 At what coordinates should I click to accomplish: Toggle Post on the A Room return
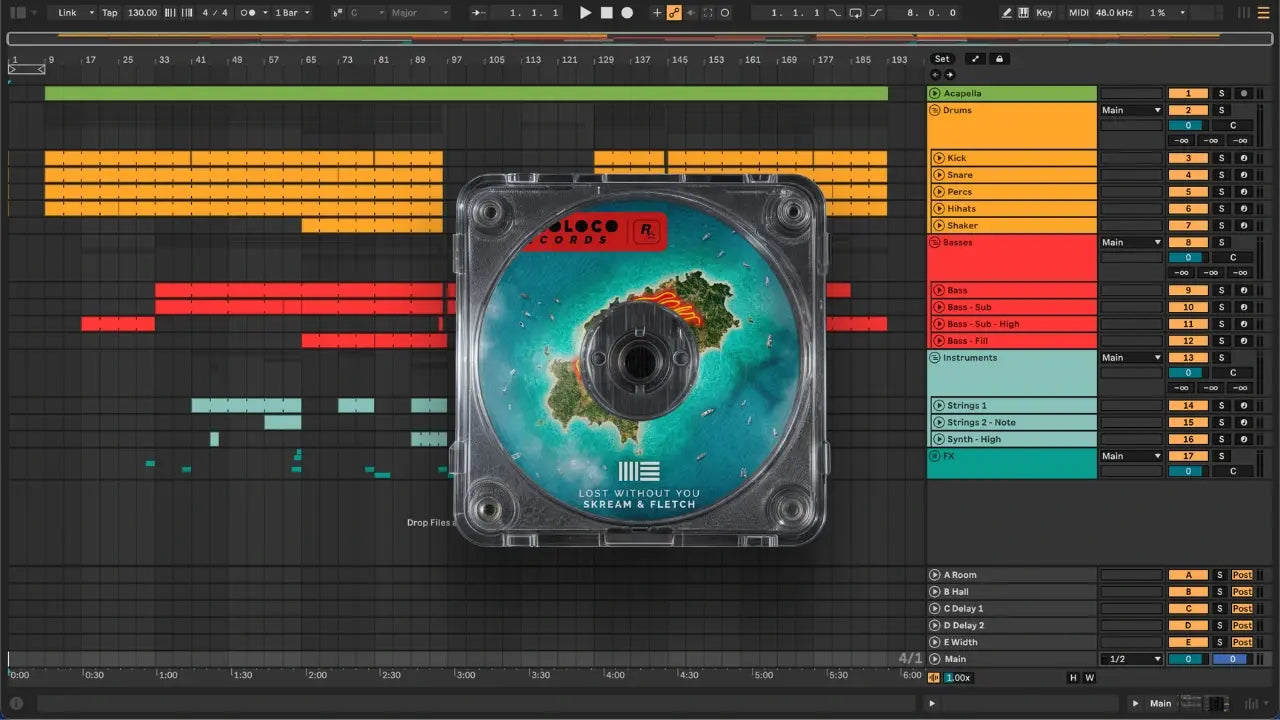pos(1242,575)
